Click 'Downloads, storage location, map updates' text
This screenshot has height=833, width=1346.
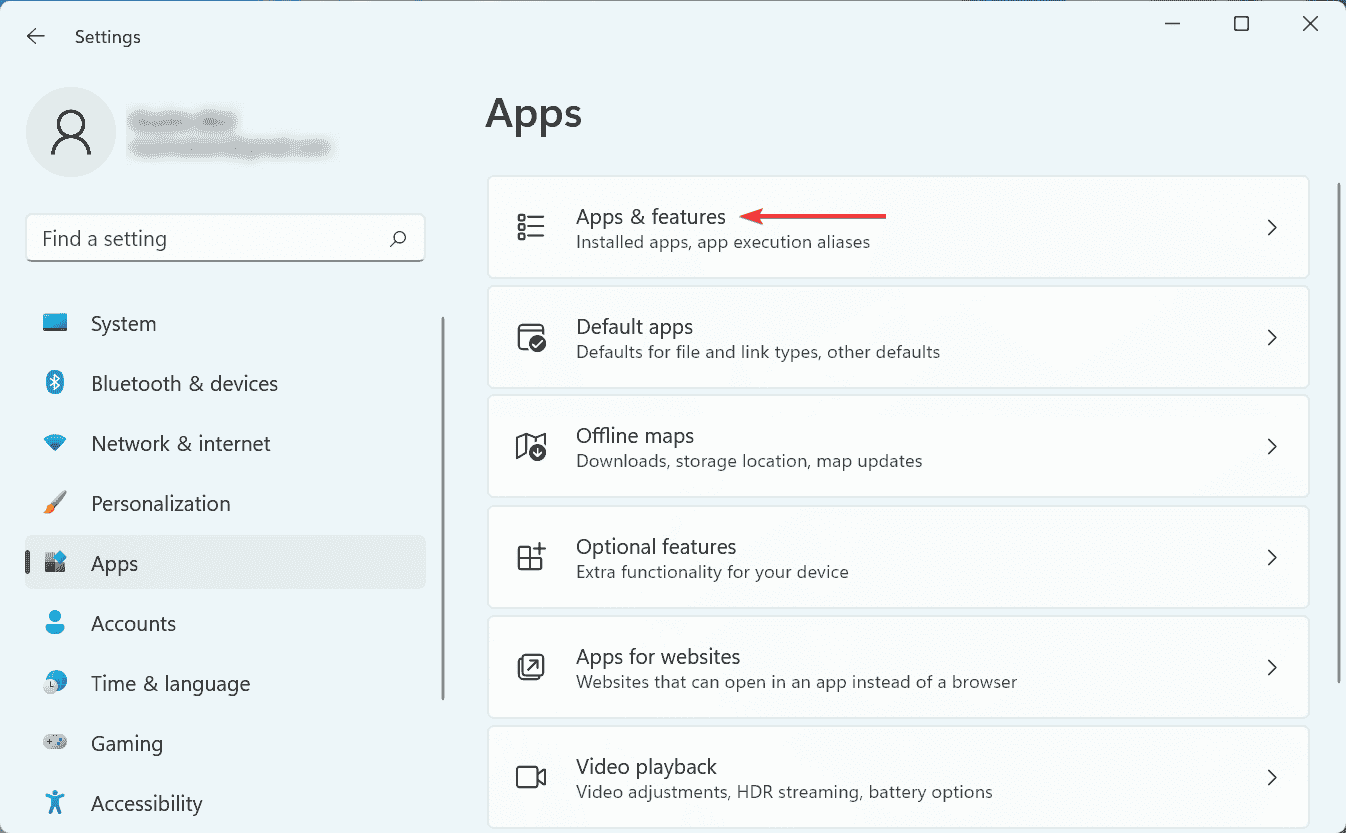[749, 461]
